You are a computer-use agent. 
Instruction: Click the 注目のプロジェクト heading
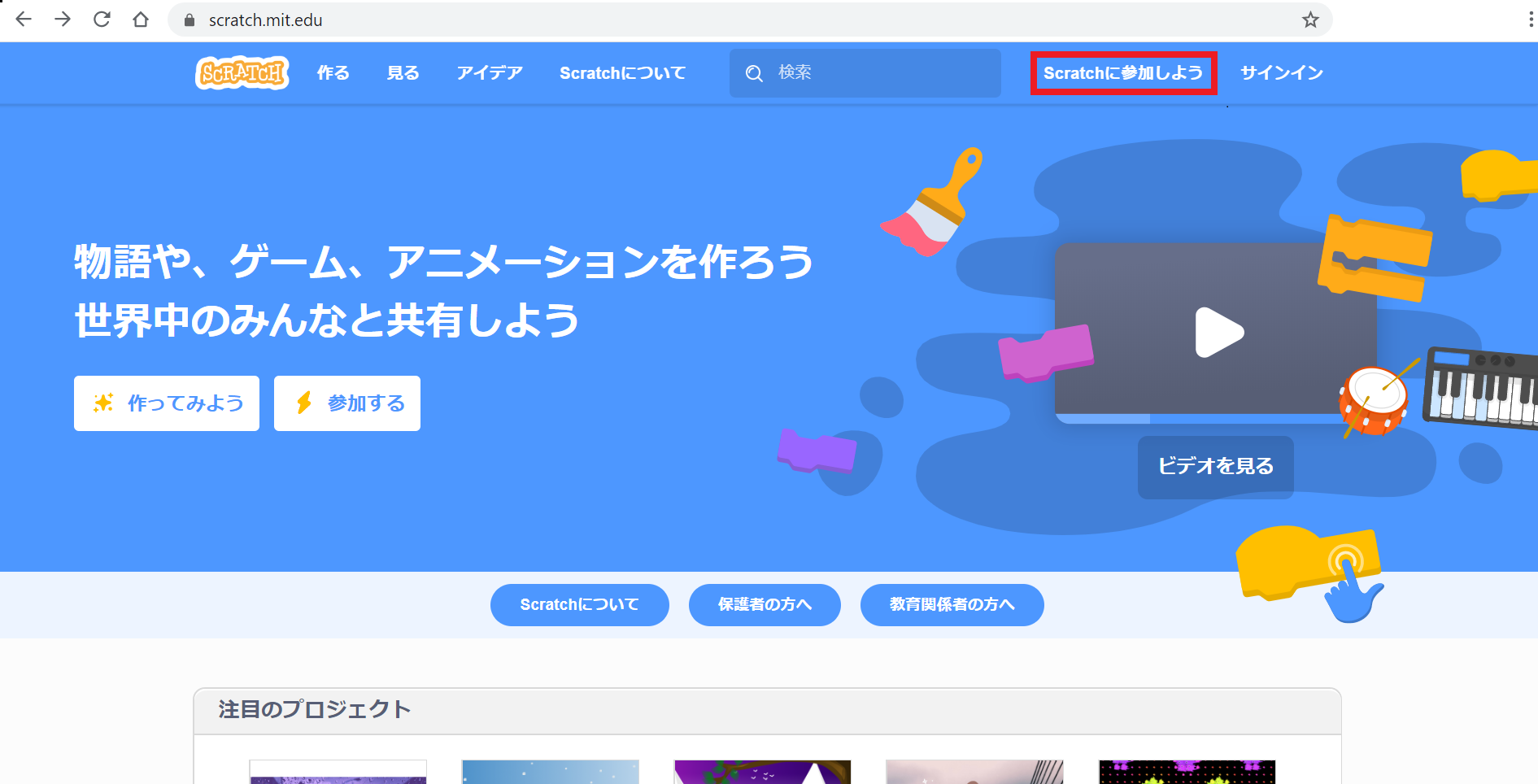coord(315,709)
